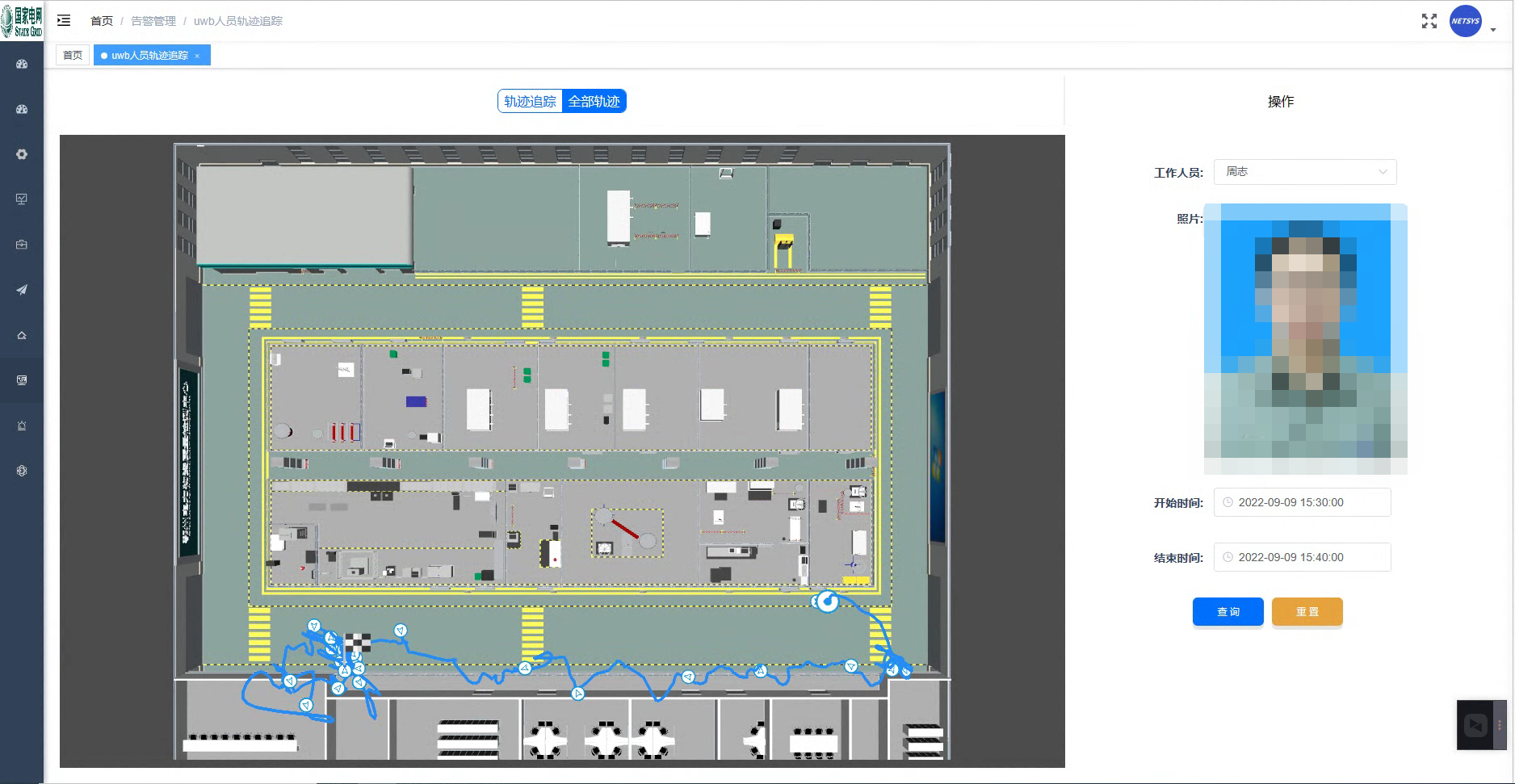Click the monitor chart sidebar icon
This screenshot has width=1515, height=784.
(x=22, y=199)
